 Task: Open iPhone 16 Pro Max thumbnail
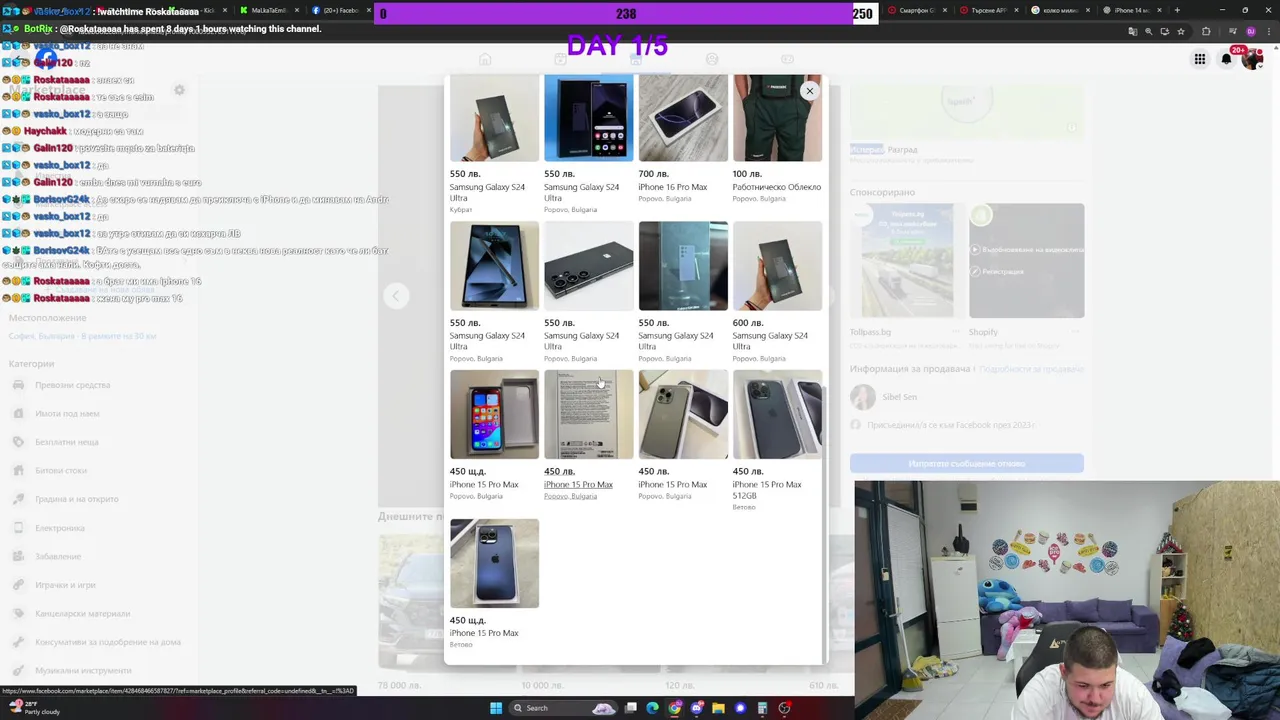(683, 117)
